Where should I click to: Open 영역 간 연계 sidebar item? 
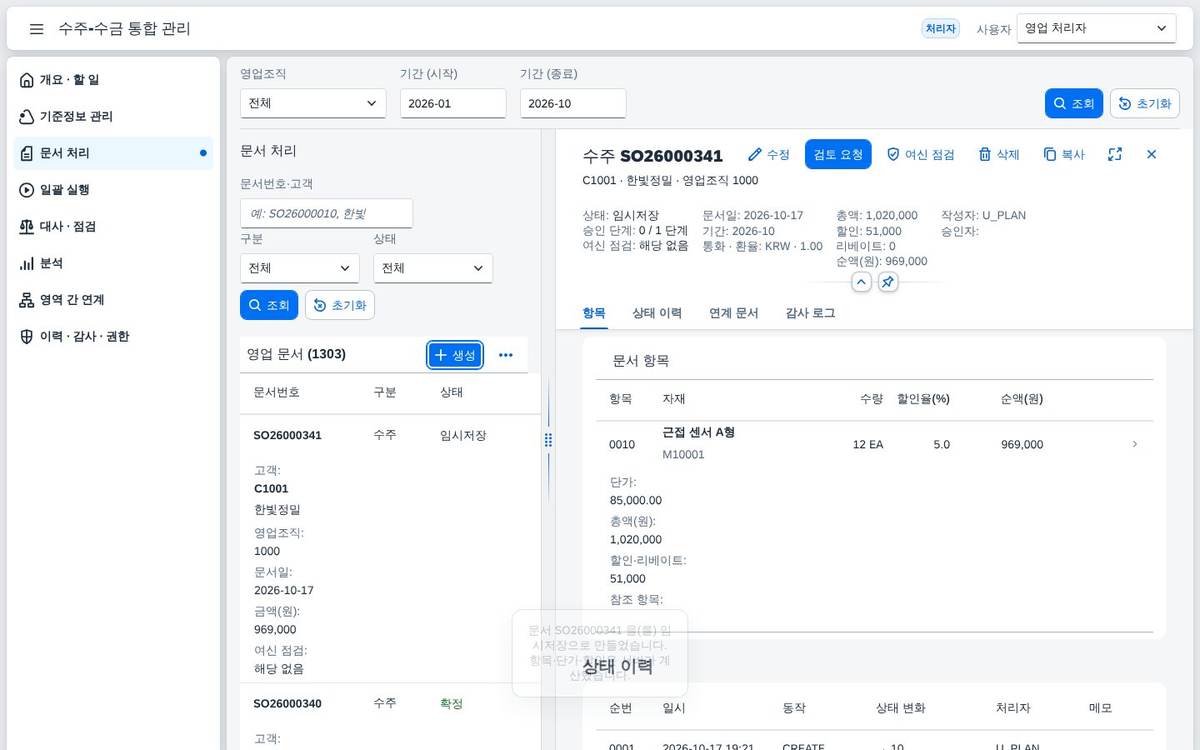point(115,300)
